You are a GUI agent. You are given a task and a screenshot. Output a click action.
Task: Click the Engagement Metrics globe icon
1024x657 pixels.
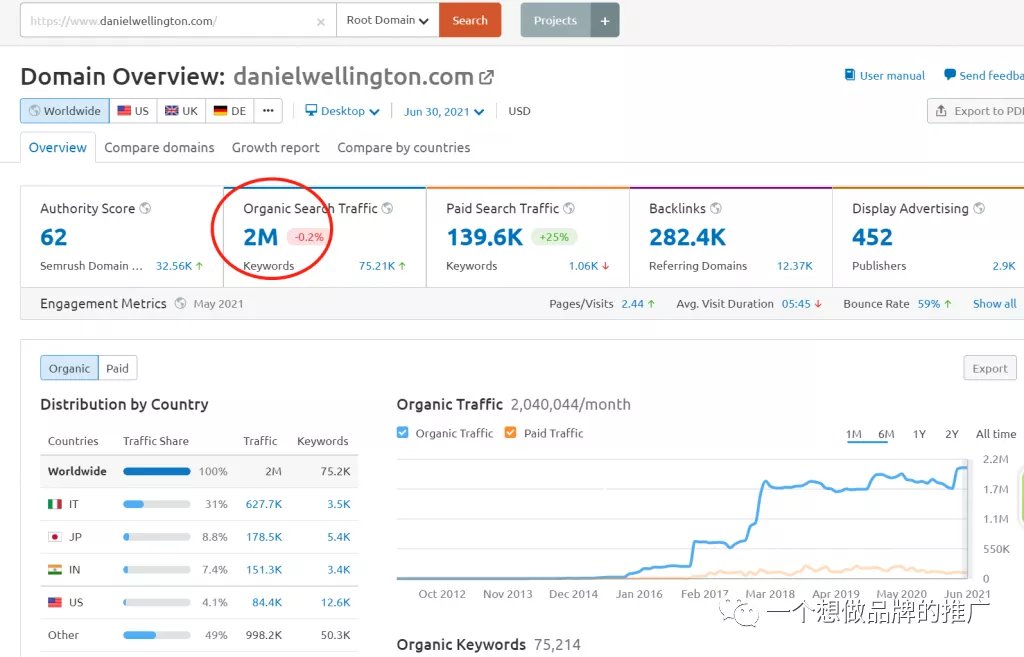pos(180,304)
